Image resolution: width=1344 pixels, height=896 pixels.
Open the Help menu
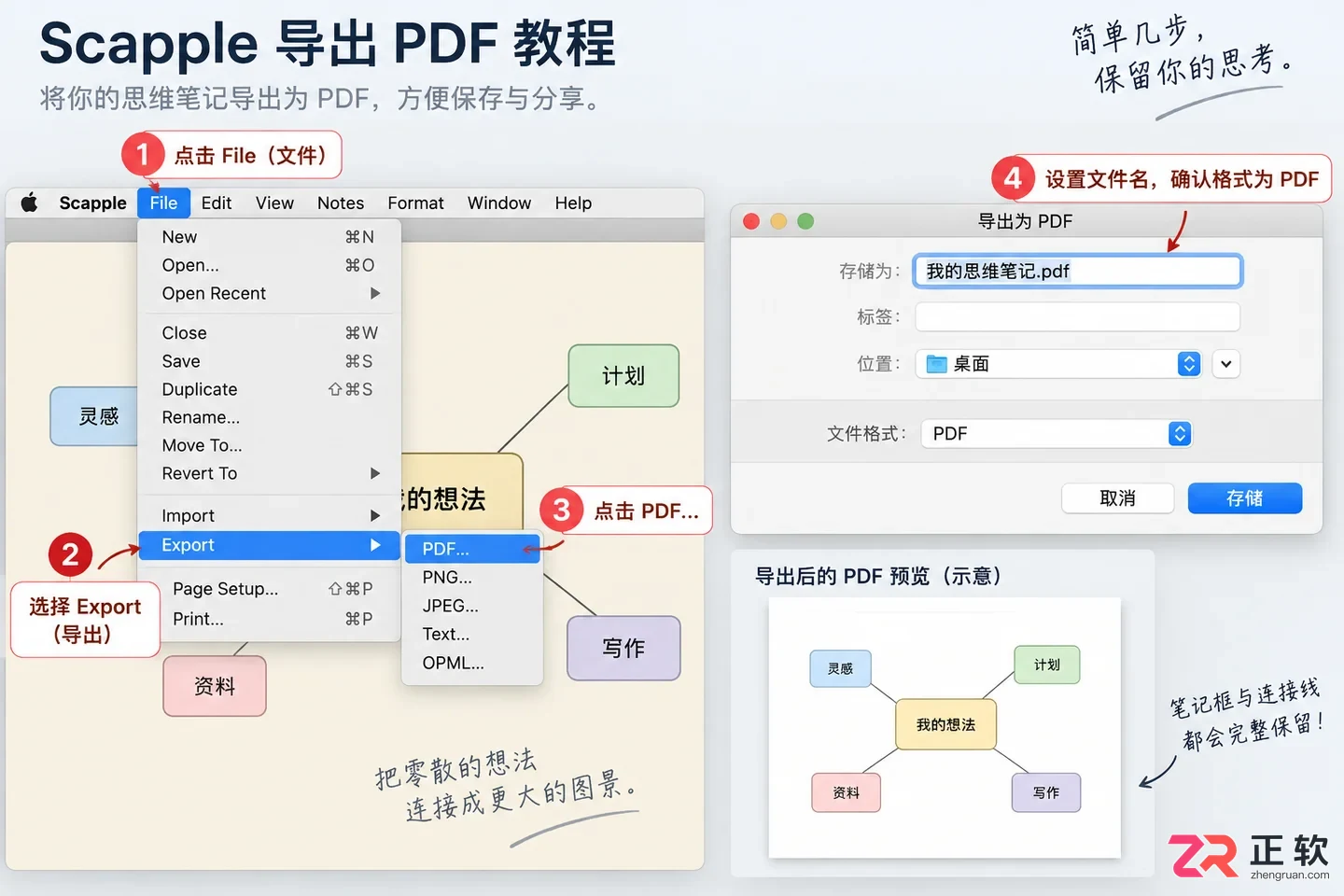tap(573, 203)
